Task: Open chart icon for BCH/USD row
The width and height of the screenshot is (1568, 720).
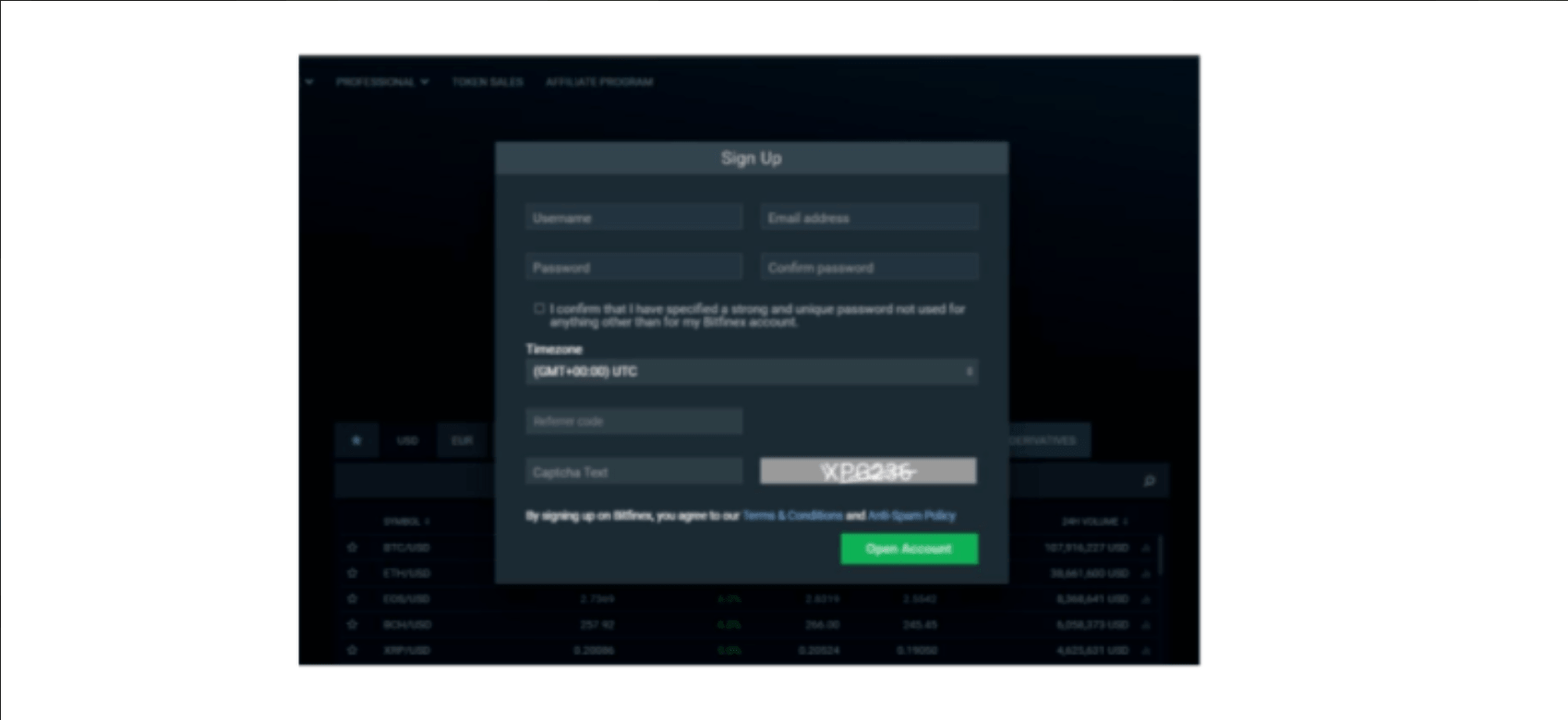Action: (1145, 625)
